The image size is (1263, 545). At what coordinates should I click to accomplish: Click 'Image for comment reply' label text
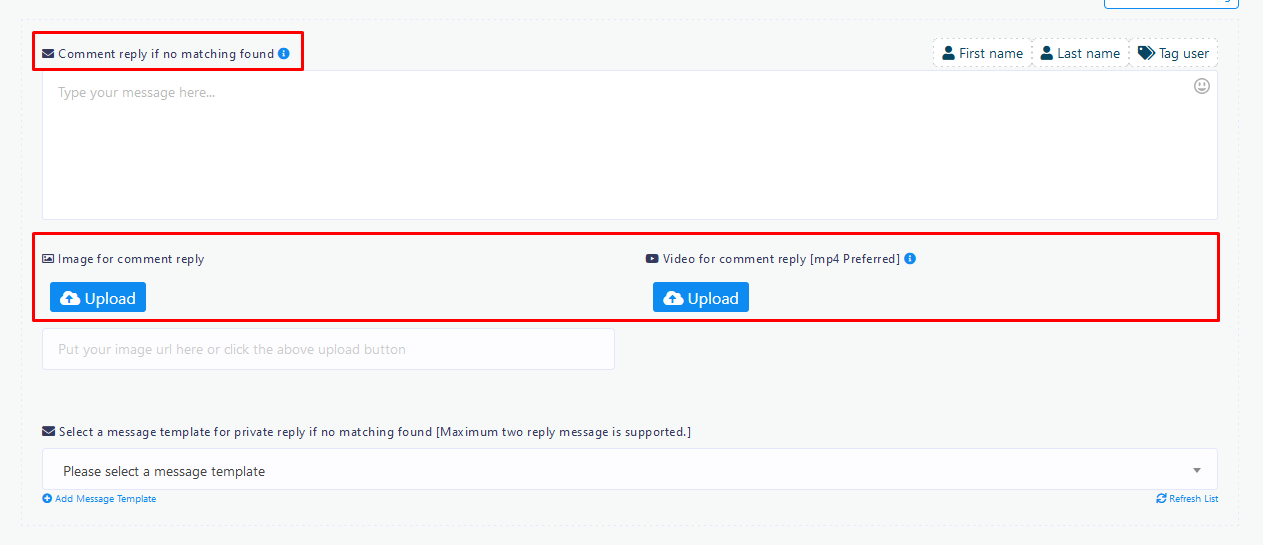point(131,259)
